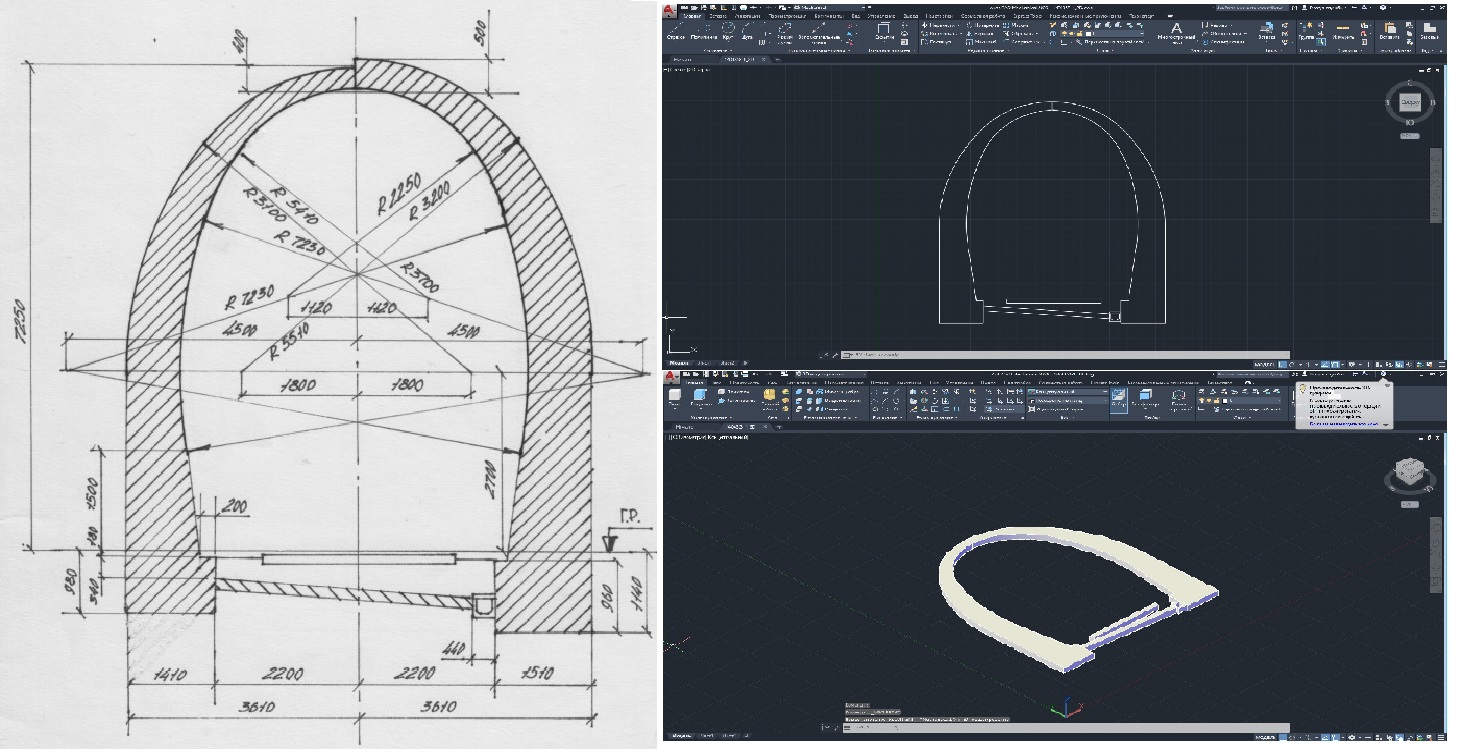
Task: Switch to Model layout tab in top window
Action: click(678, 362)
